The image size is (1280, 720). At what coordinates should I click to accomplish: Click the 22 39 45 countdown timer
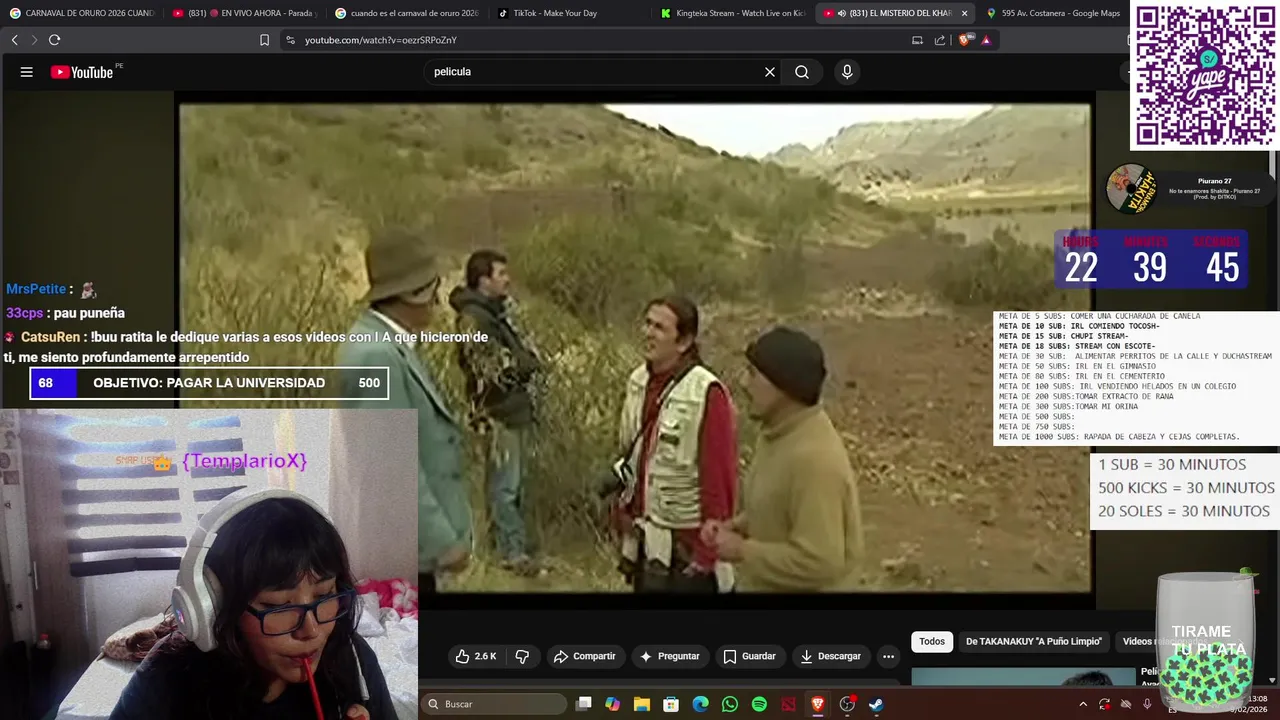(x=1151, y=259)
